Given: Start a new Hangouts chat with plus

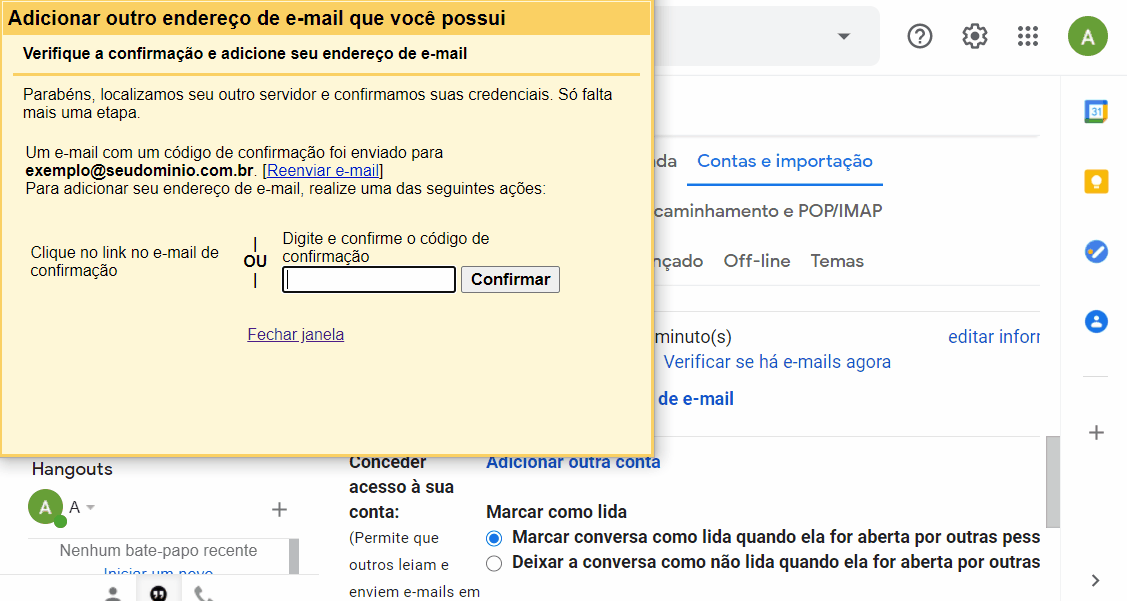Looking at the screenshot, I should click(x=279, y=510).
